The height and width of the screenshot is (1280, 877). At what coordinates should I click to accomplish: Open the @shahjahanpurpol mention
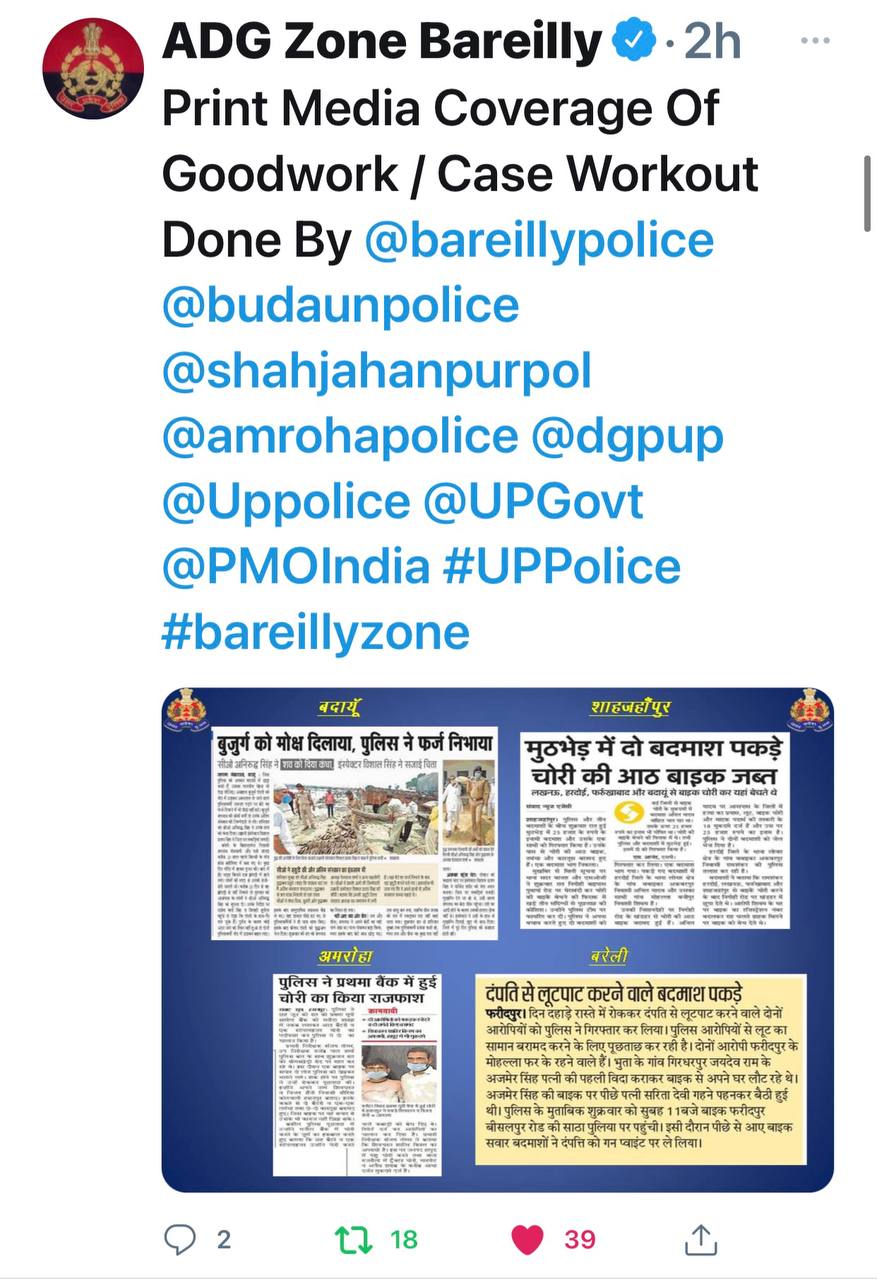(x=377, y=372)
